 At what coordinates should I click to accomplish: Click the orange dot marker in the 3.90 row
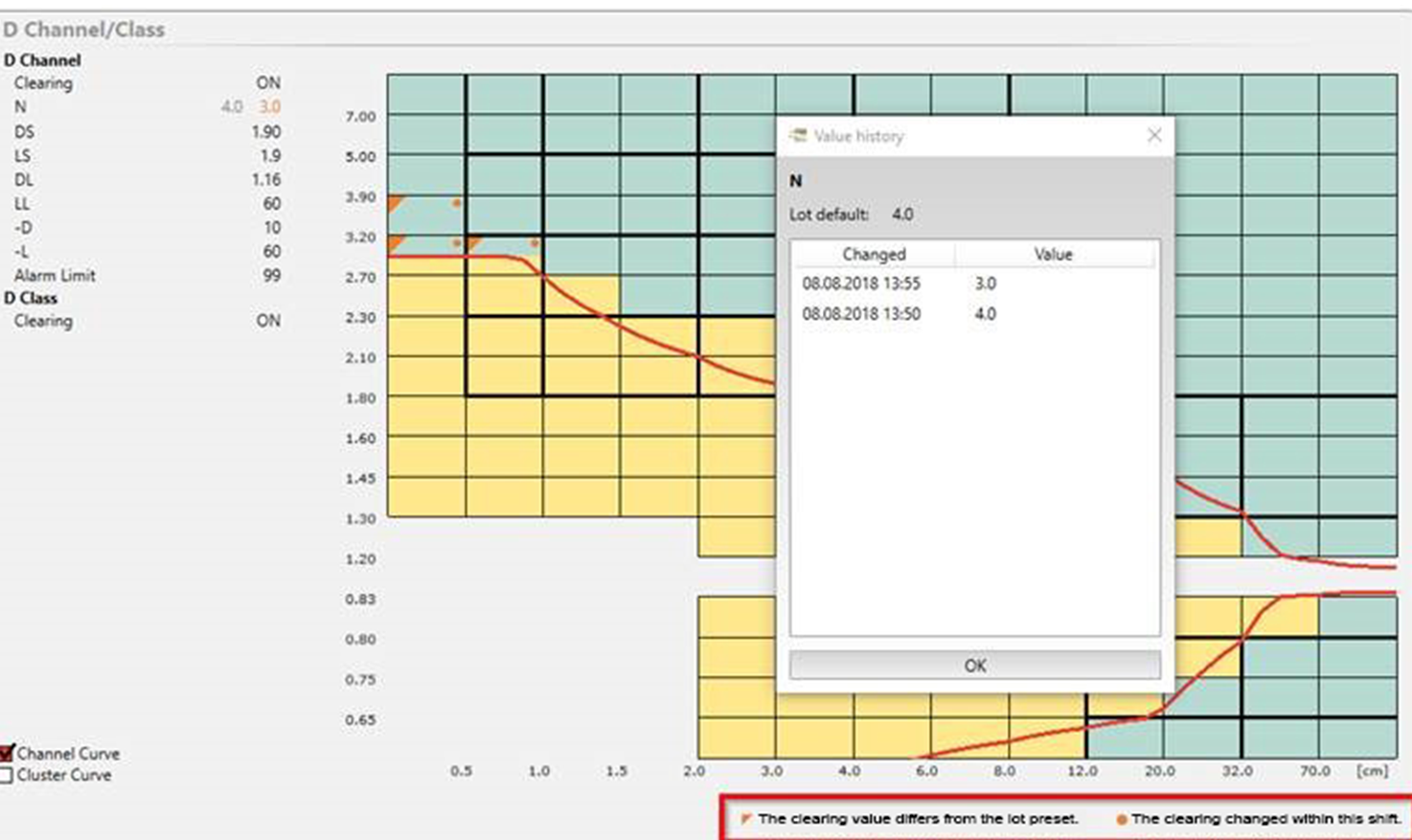pyautogui.click(x=457, y=203)
